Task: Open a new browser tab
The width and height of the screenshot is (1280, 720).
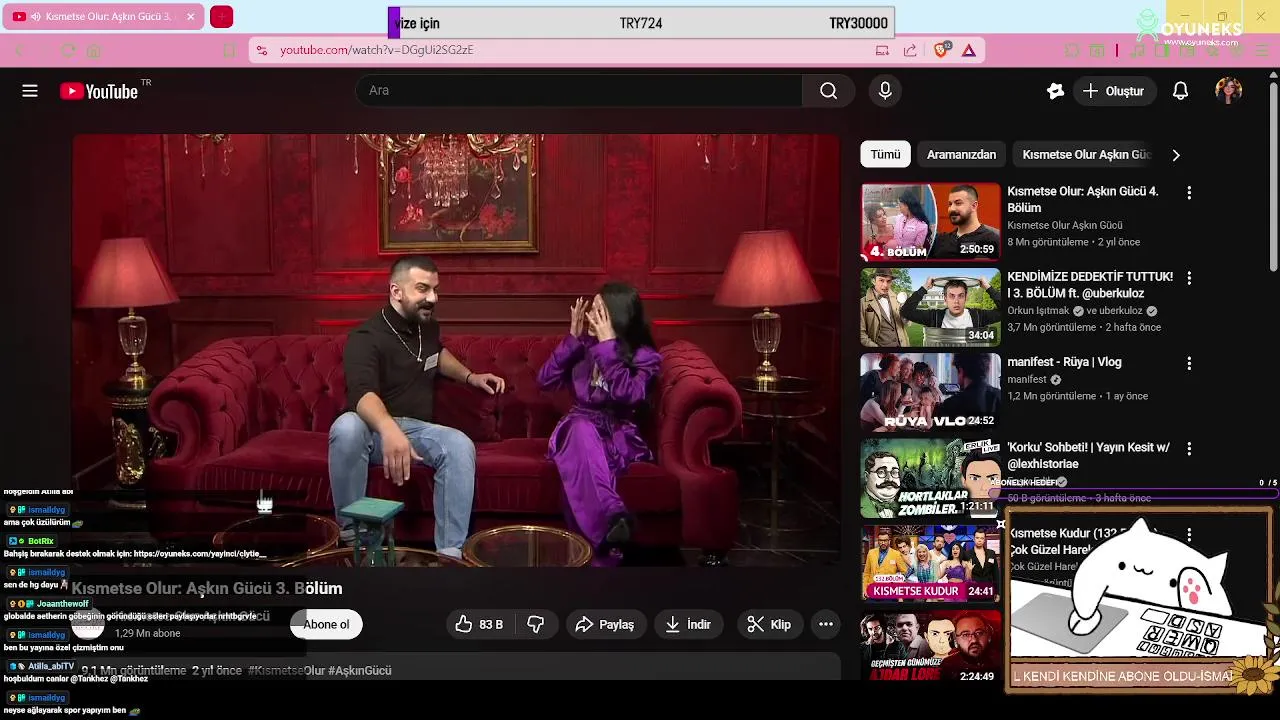Action: coord(222,17)
